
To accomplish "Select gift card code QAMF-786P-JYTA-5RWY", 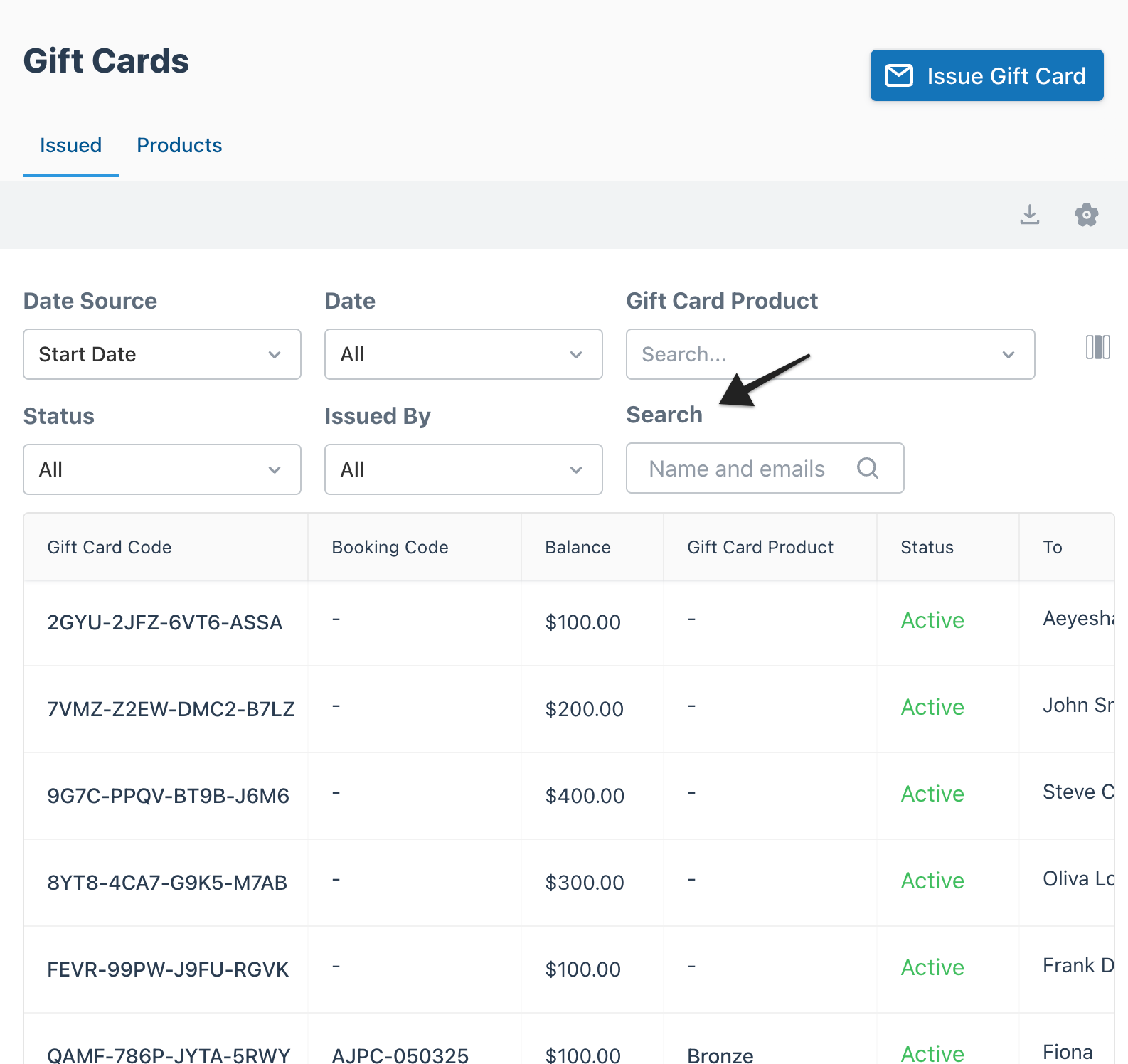I will click(169, 1055).
